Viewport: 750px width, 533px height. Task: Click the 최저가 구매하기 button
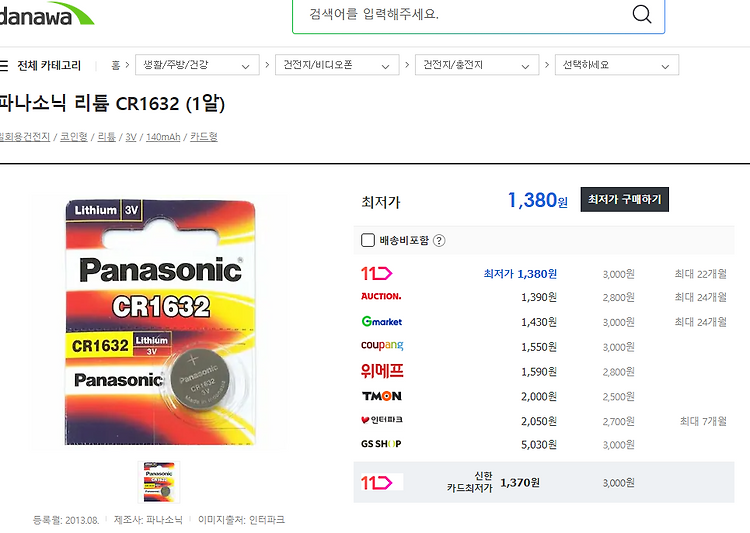click(625, 200)
